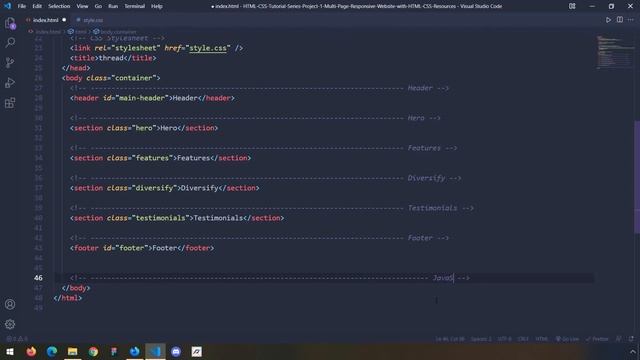Open the View menu

pyautogui.click(x=82, y=6)
